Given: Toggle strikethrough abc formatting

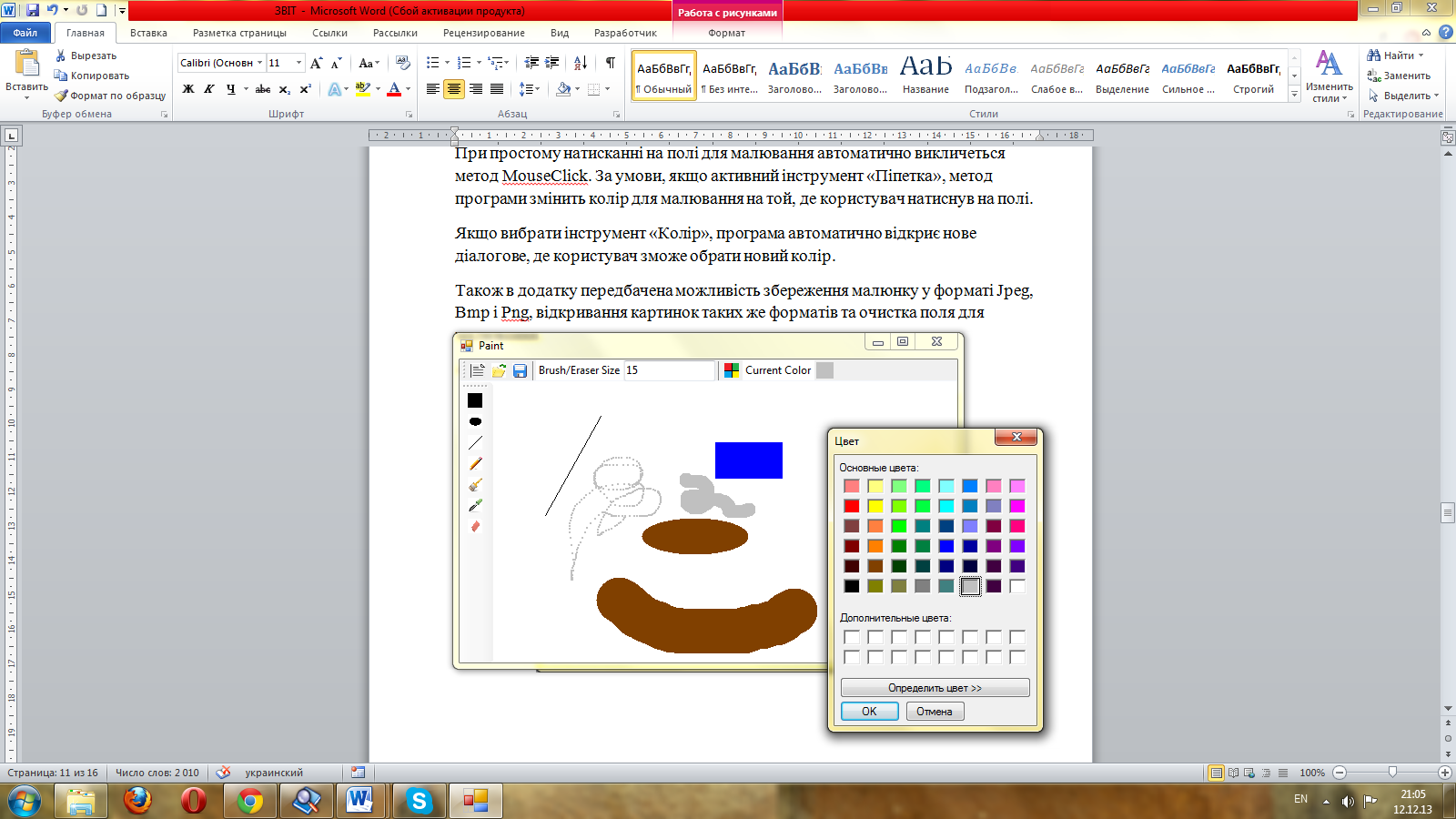Looking at the screenshot, I should pyautogui.click(x=263, y=89).
